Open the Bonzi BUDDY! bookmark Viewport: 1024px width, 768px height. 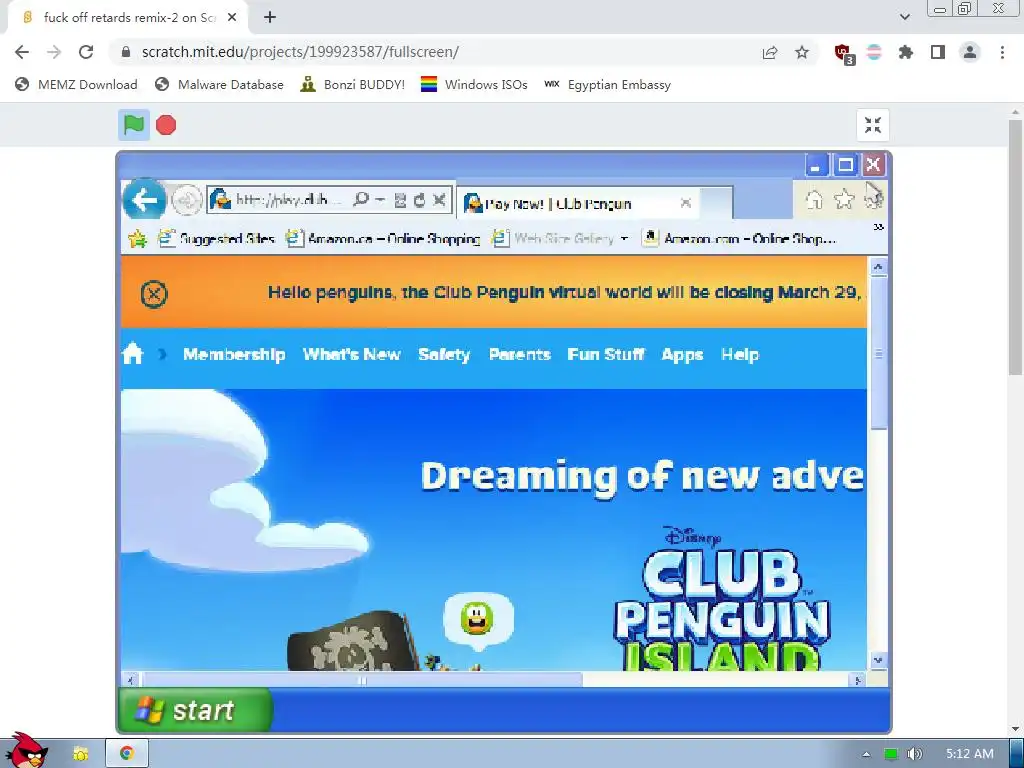[353, 84]
